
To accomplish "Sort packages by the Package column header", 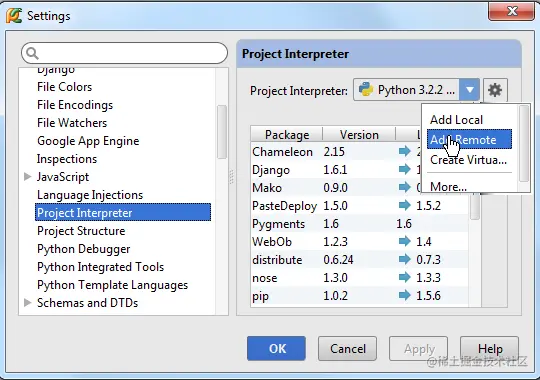I will click(287, 135).
